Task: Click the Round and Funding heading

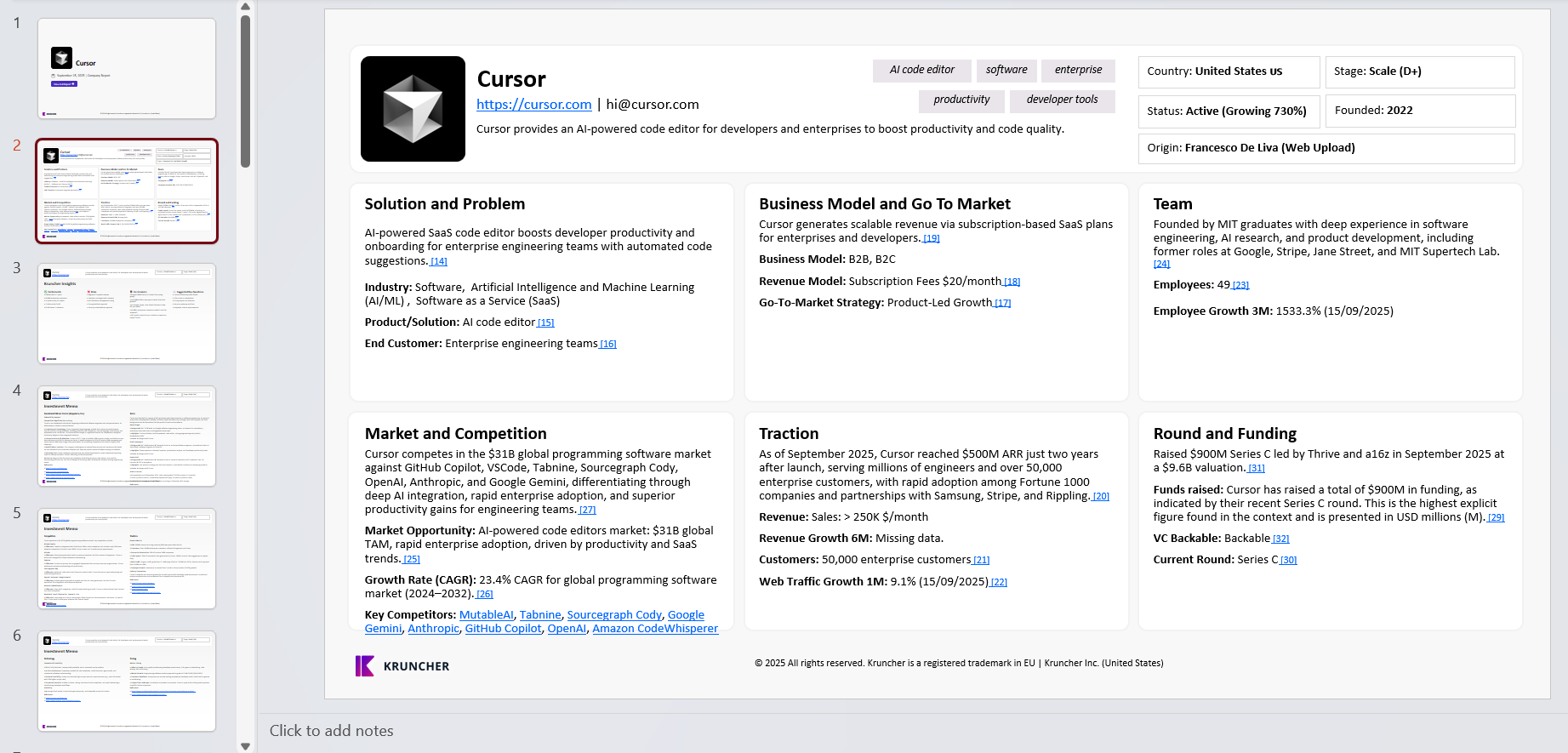Action: 1225,434
